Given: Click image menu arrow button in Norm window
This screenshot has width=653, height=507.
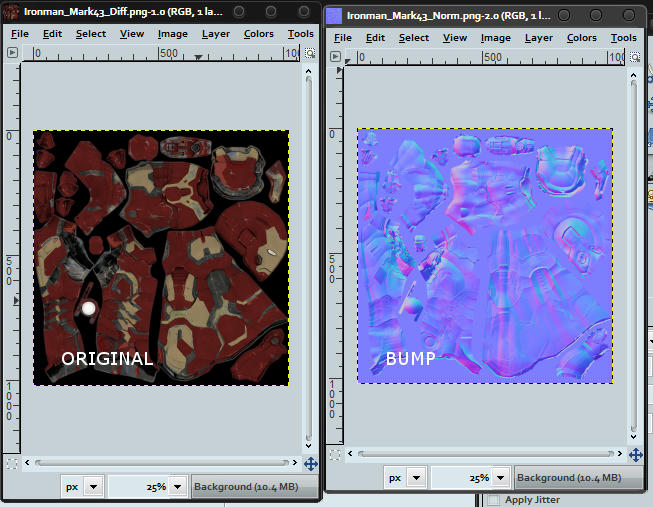Looking at the screenshot, I should tap(335, 56).
